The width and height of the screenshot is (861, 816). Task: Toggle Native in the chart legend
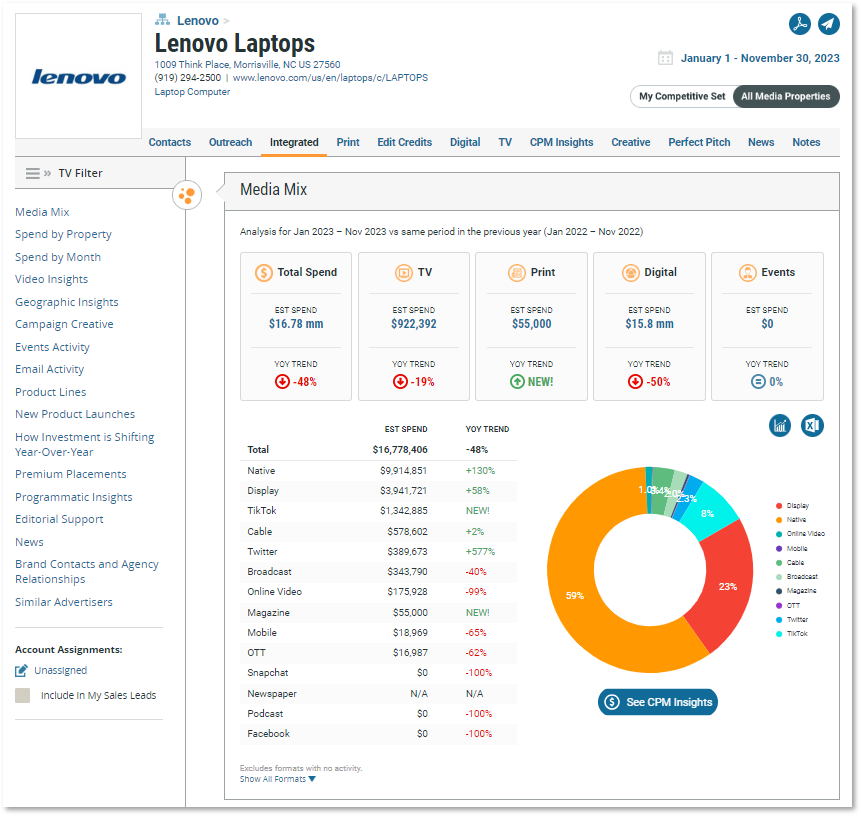791,519
